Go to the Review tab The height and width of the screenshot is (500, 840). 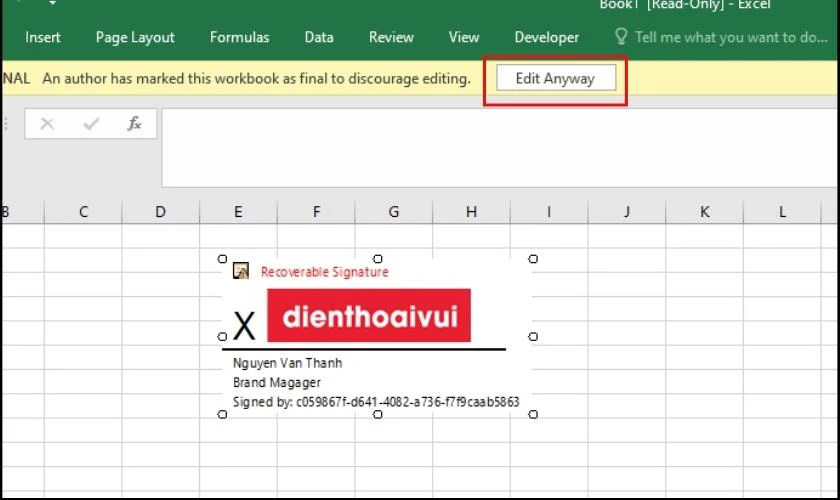(x=391, y=38)
